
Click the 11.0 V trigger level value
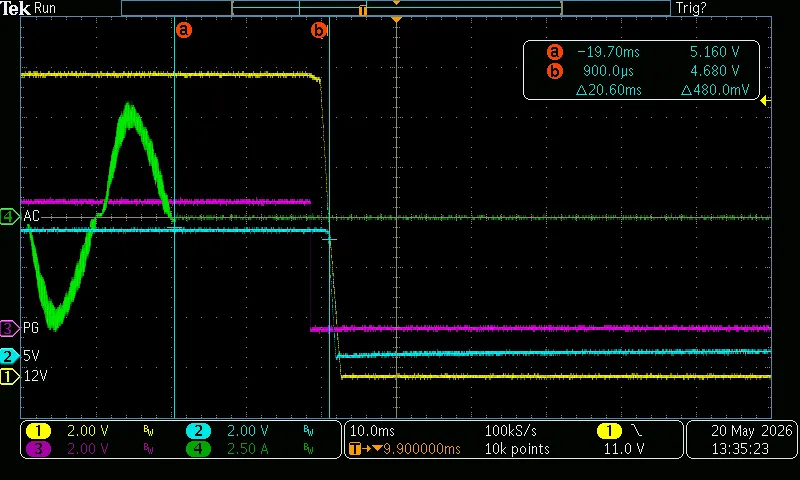pos(623,449)
